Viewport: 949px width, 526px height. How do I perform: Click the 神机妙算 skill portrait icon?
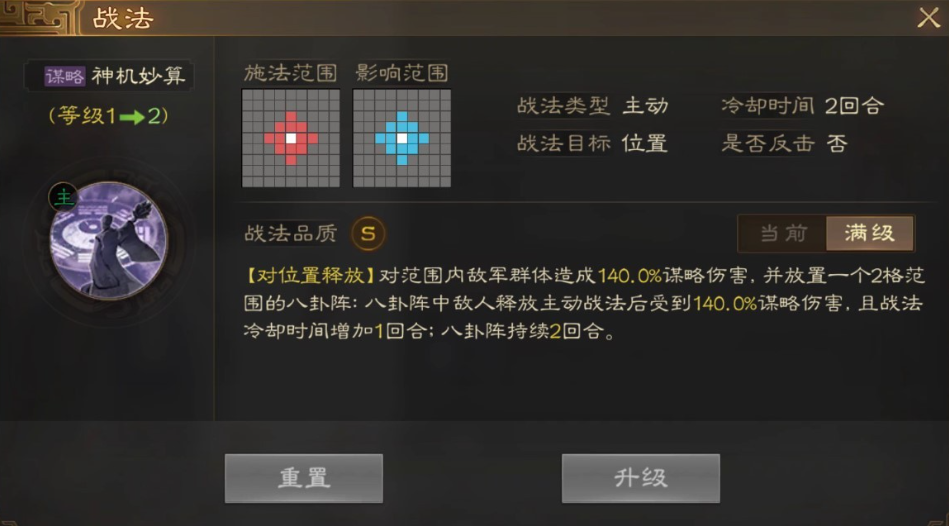click(x=108, y=240)
